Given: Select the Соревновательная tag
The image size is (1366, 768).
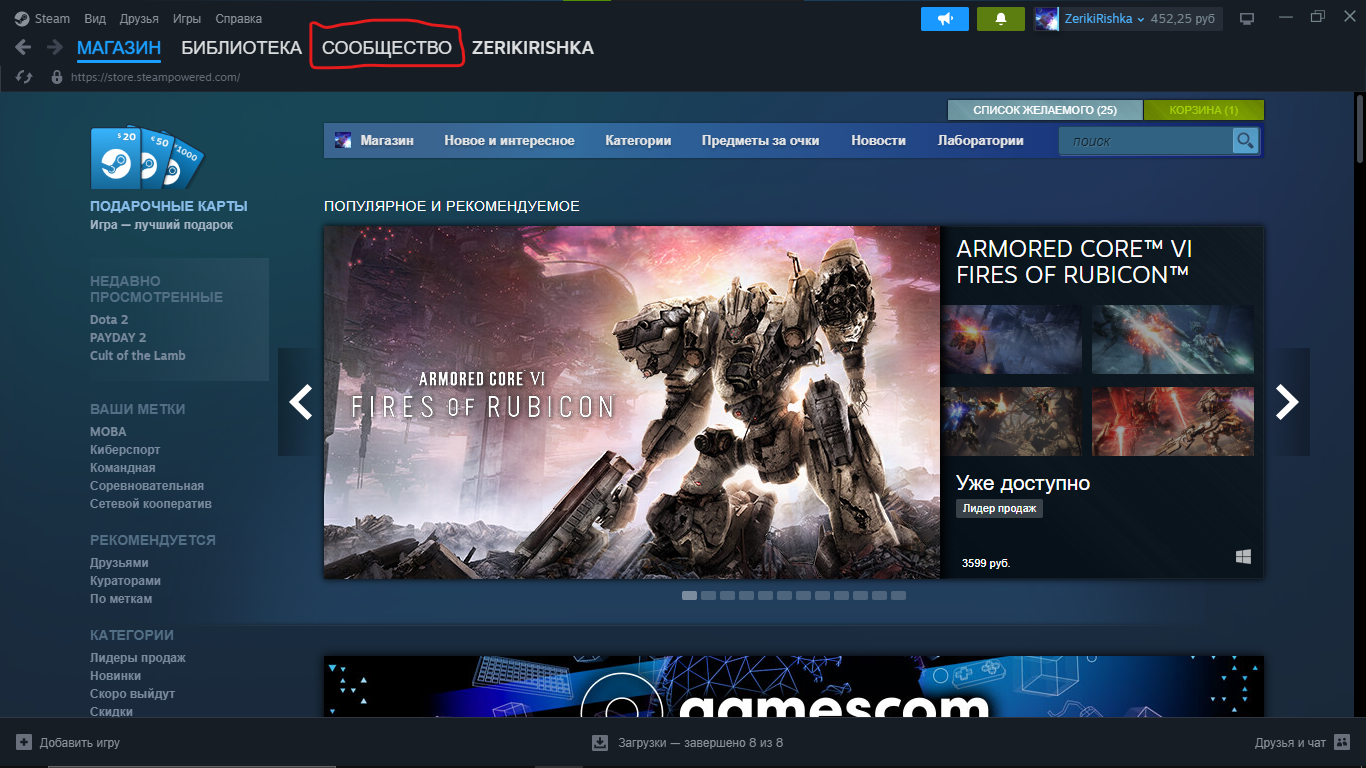Looking at the screenshot, I should tap(147, 486).
